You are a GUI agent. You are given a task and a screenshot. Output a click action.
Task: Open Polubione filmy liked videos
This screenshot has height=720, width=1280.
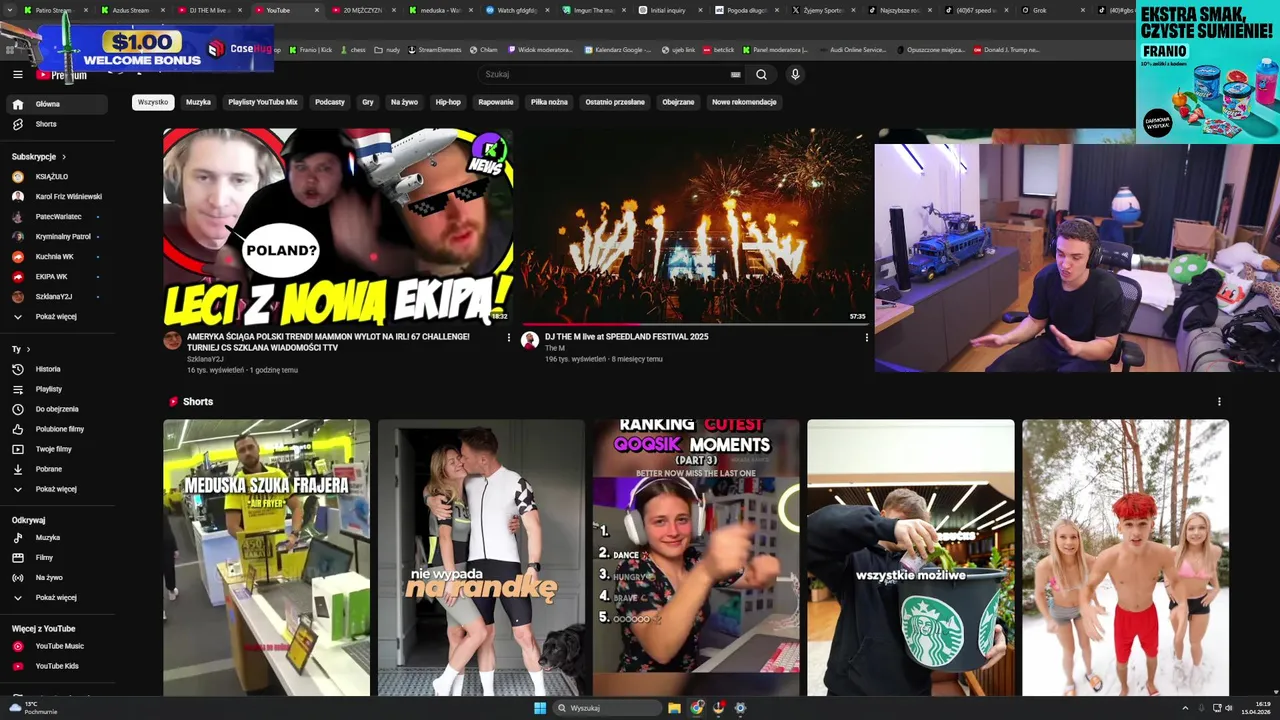pos(58,429)
